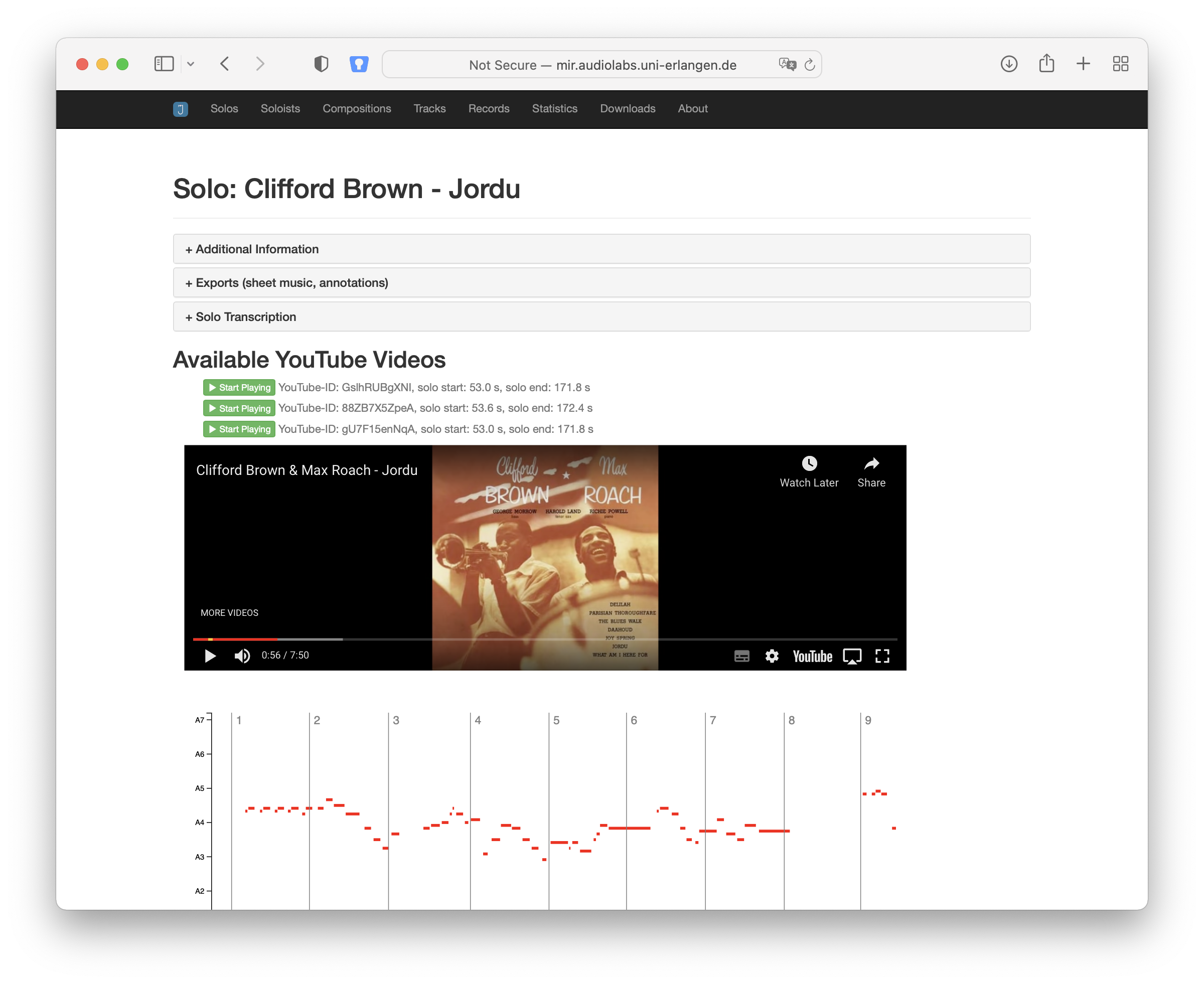
Task: Open the Statistics menu item
Action: click(554, 109)
